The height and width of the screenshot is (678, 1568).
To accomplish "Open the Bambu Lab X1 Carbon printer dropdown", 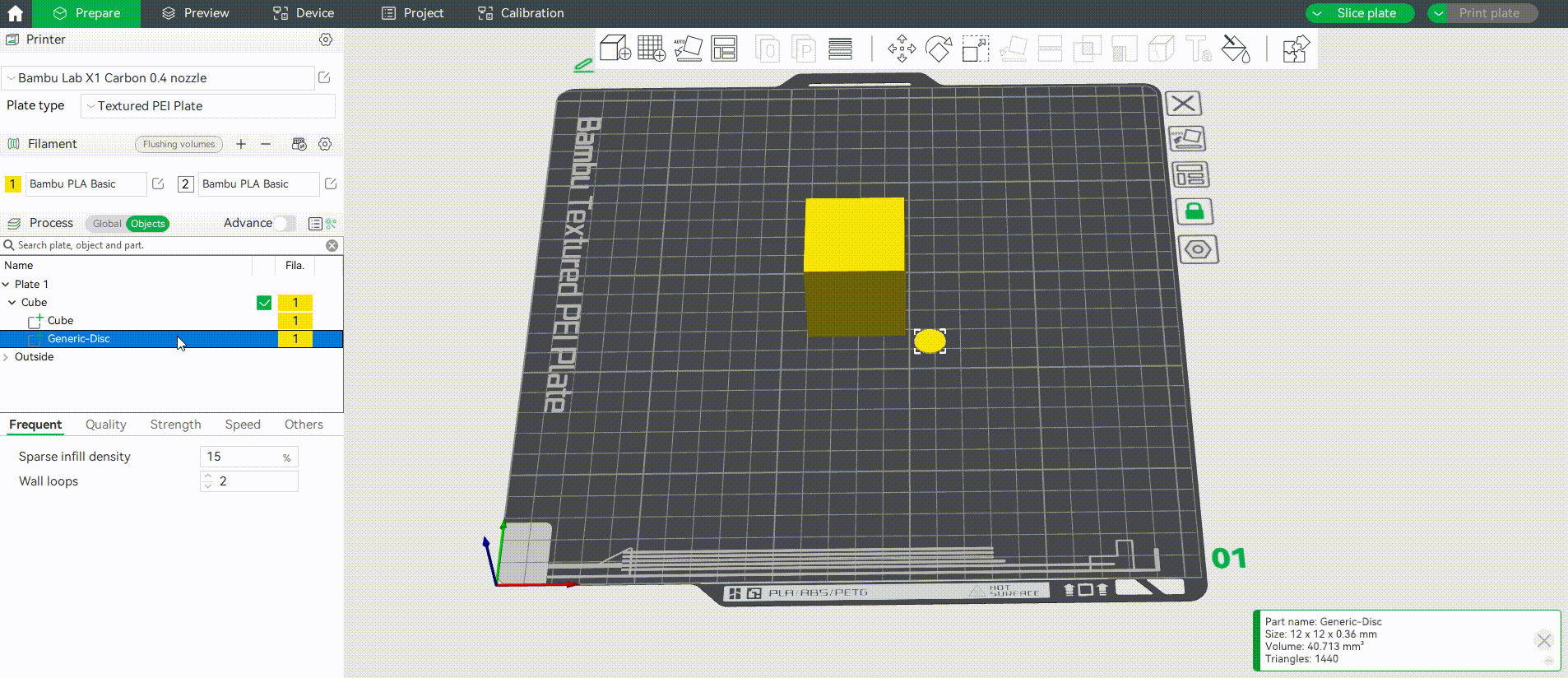I will coord(158,78).
